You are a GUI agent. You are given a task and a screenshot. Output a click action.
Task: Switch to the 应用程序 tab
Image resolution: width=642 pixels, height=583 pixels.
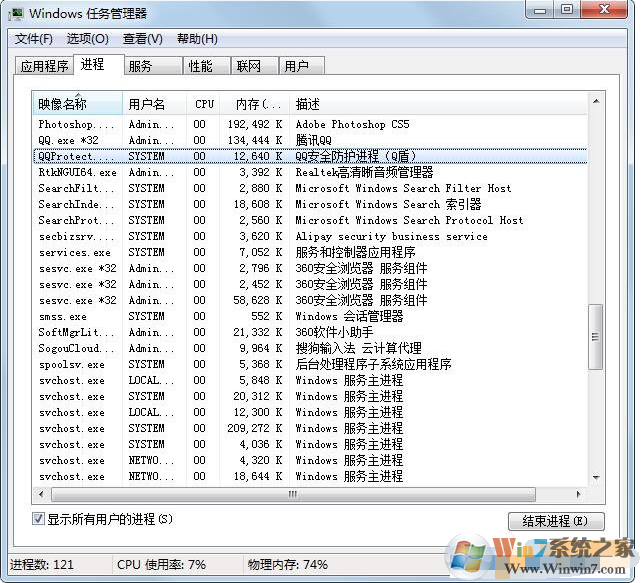pyautogui.click(x=45, y=66)
